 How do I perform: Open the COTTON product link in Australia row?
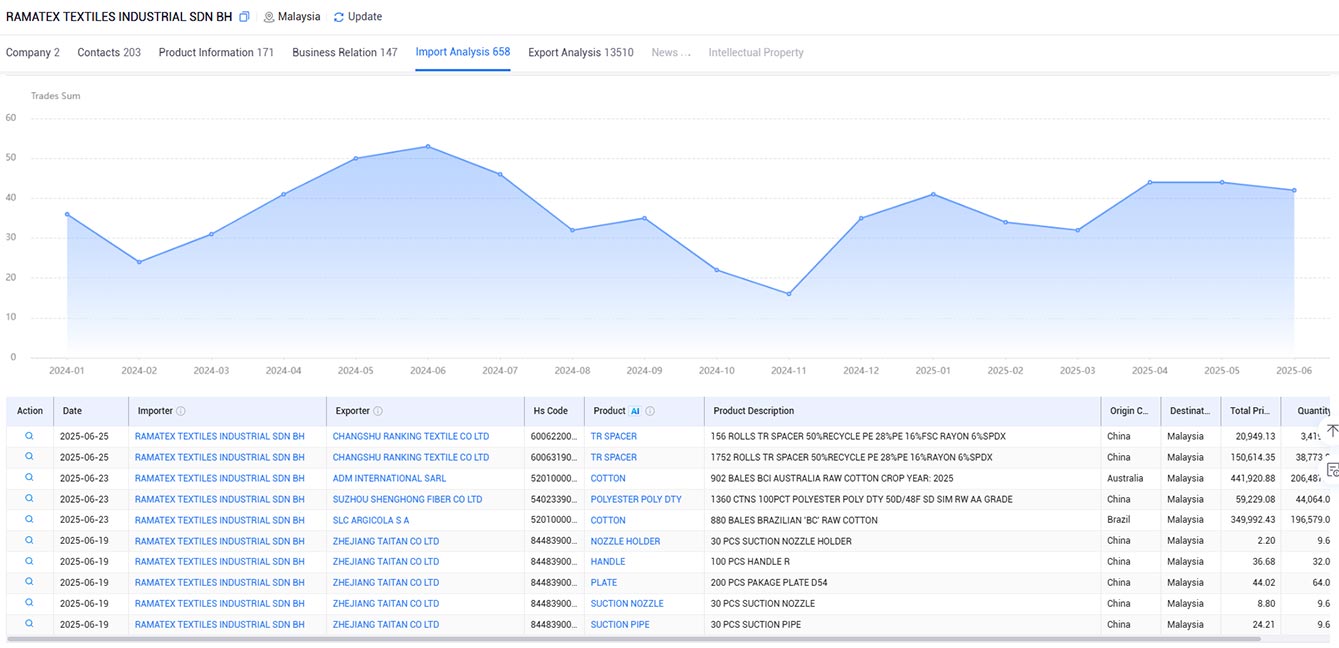coord(608,478)
